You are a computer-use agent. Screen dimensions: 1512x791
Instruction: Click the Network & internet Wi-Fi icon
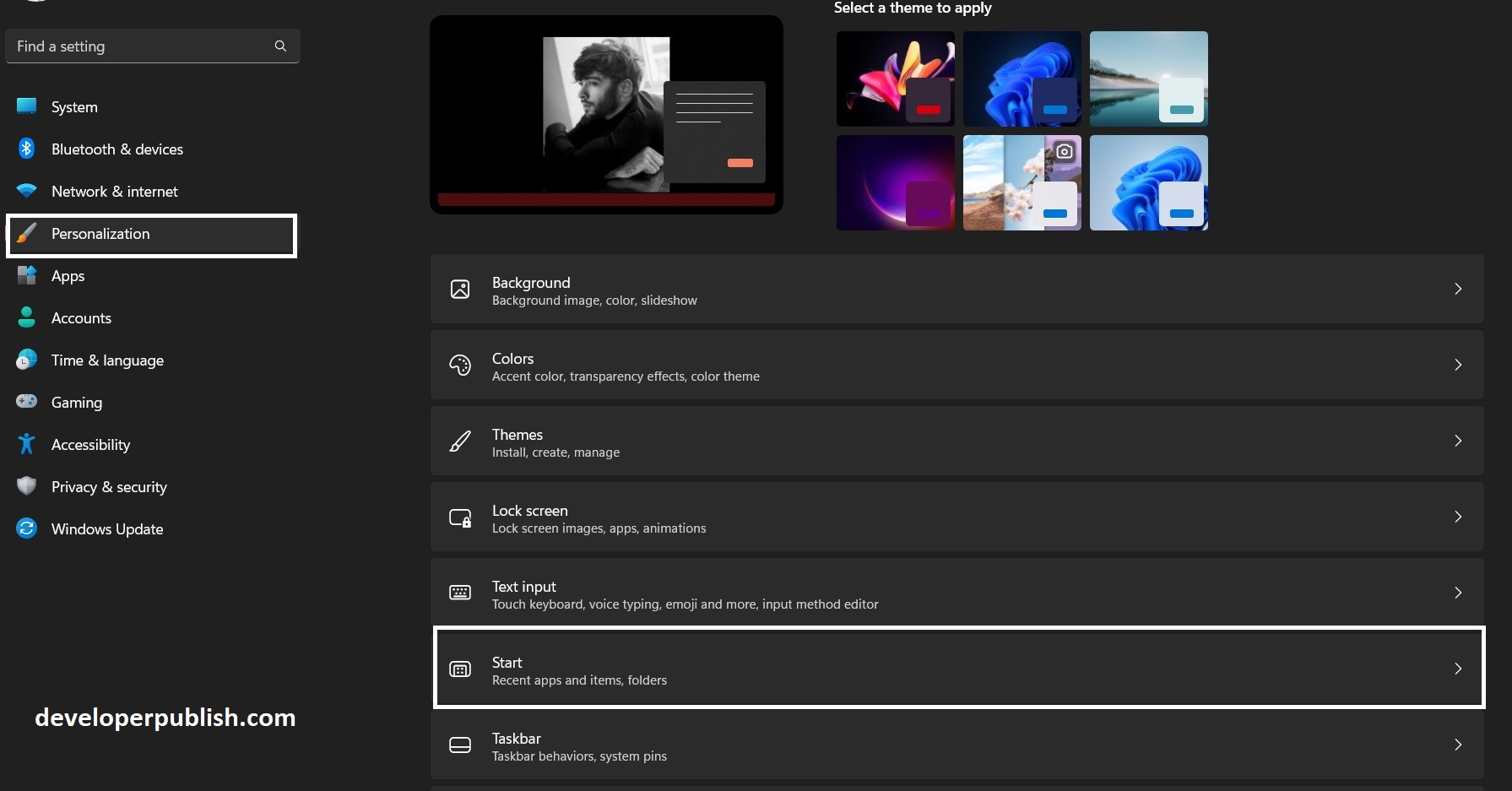[26, 191]
